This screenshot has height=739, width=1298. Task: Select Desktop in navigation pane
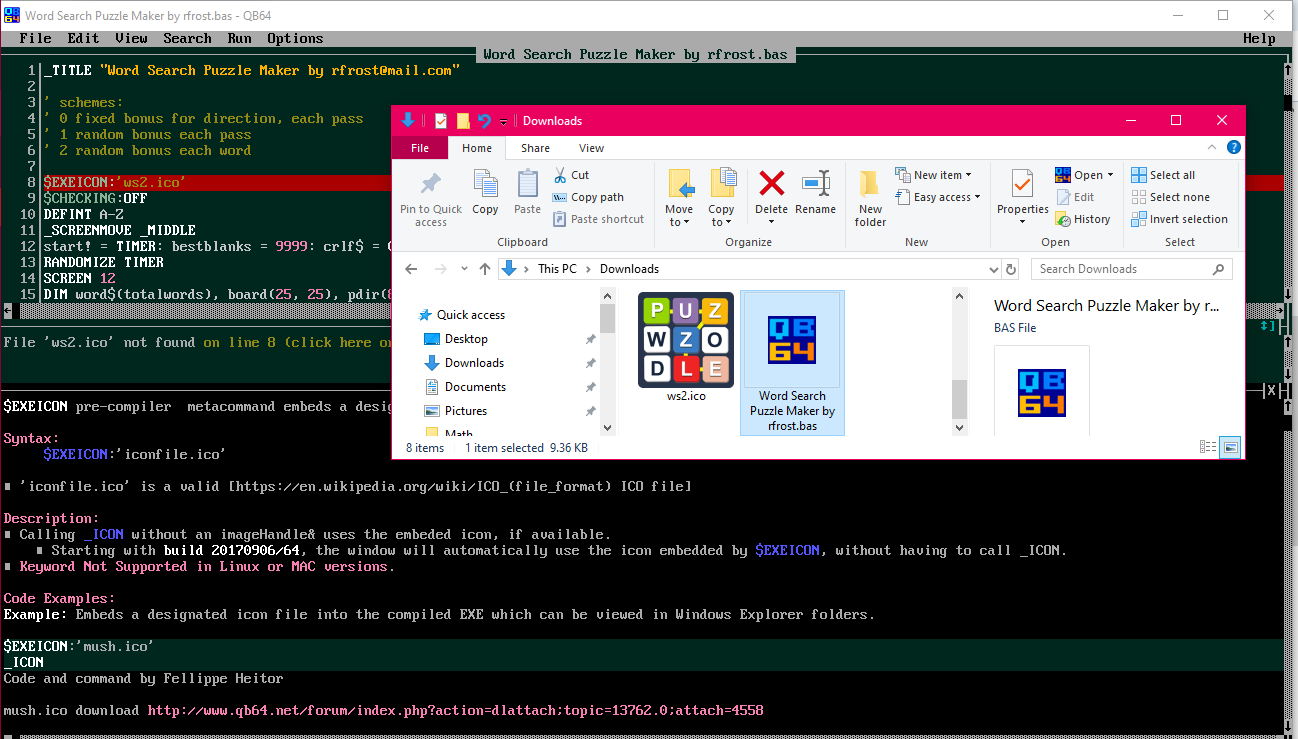tap(466, 339)
